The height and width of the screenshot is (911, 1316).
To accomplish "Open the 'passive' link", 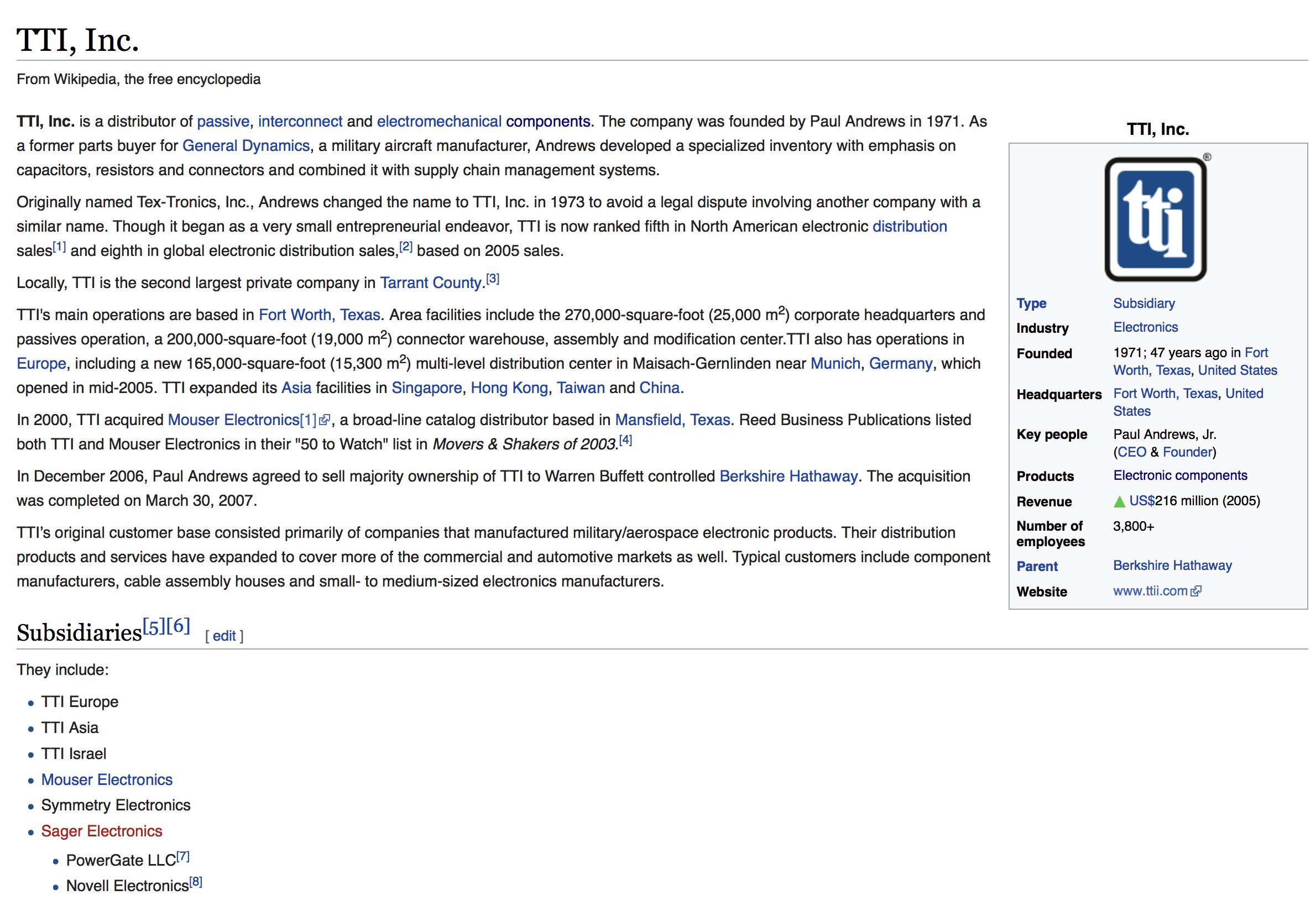I will [223, 122].
